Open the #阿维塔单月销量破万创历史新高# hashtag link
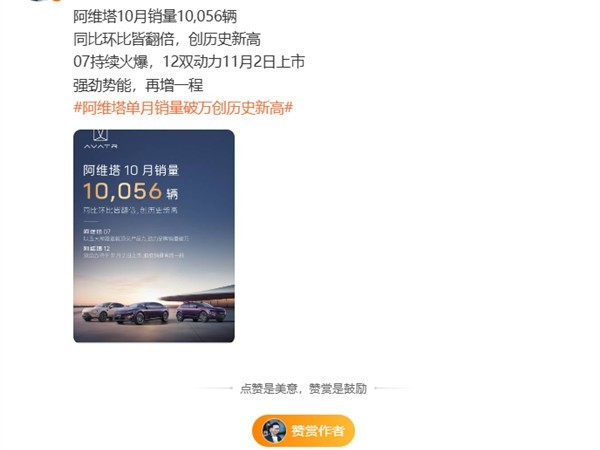 183,108
